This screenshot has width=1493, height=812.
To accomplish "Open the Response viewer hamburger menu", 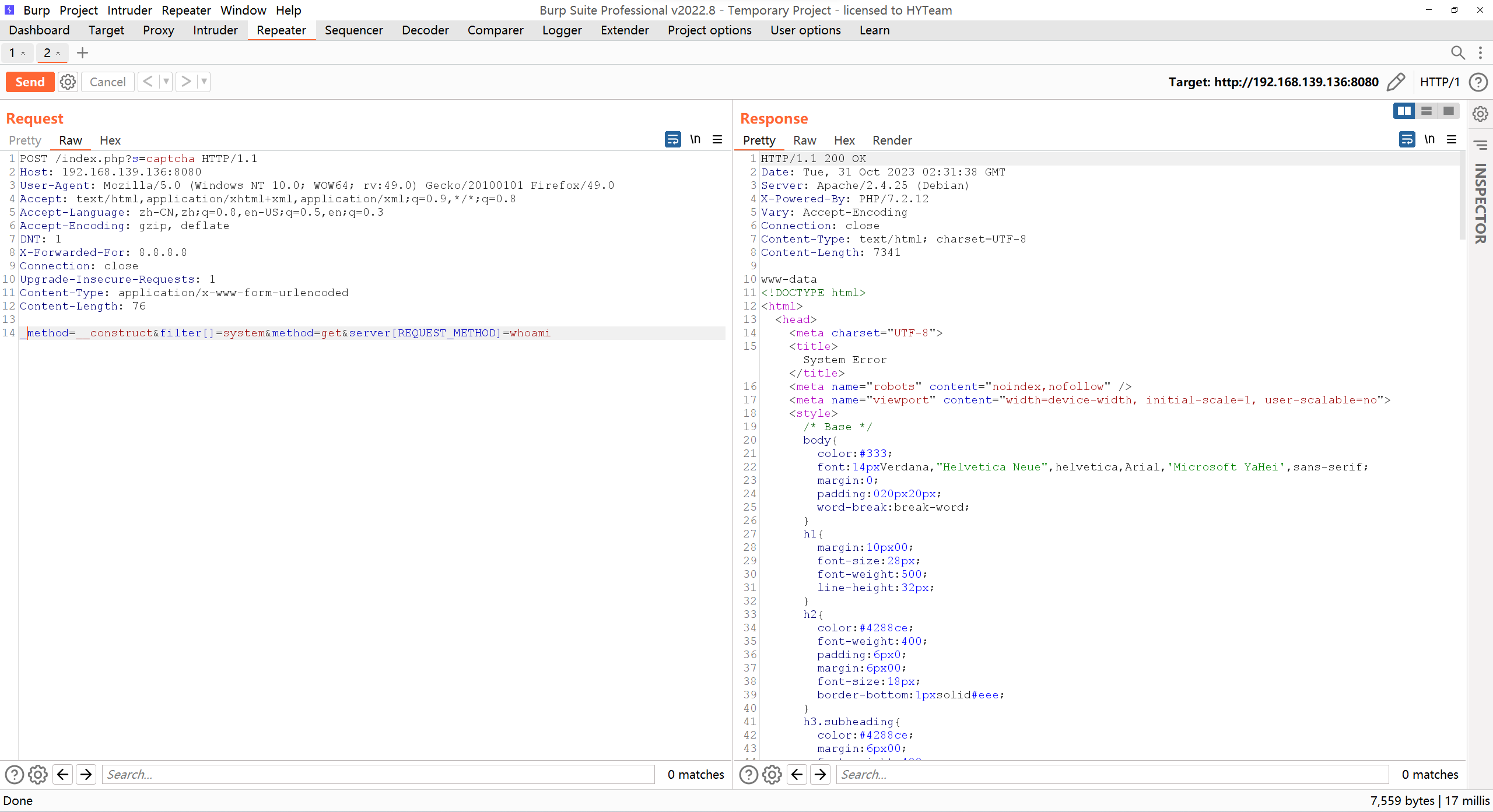I will click(x=1452, y=139).
